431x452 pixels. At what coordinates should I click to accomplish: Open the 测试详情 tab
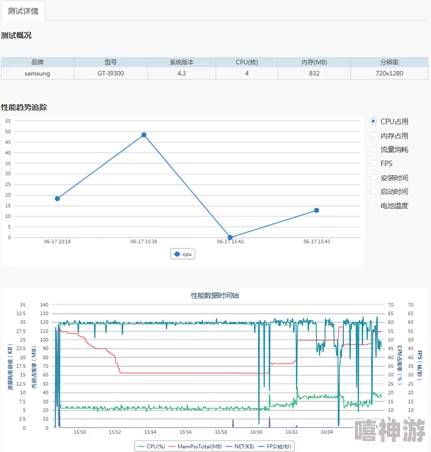(23, 11)
